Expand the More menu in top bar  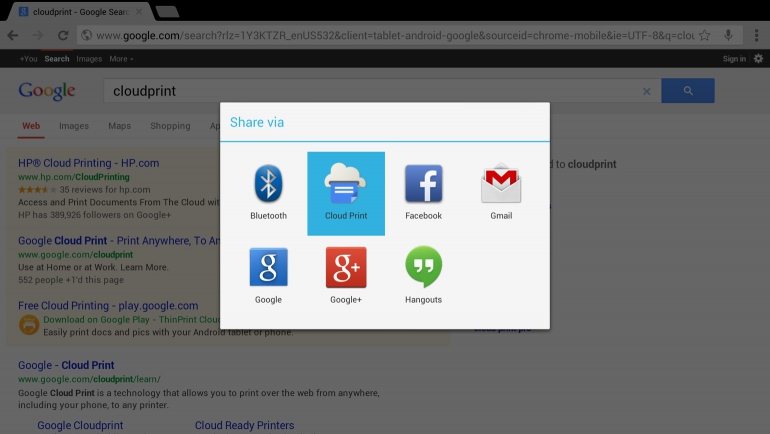click(121, 59)
